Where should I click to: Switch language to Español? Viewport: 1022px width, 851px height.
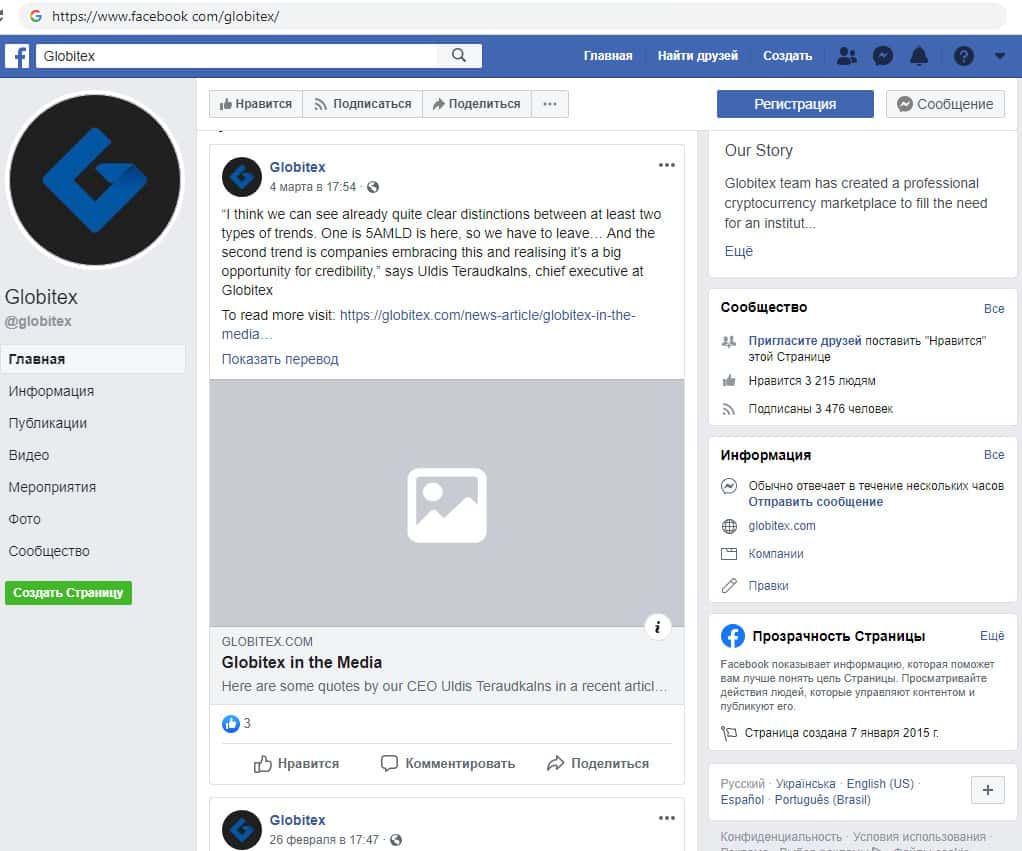pyautogui.click(x=742, y=800)
